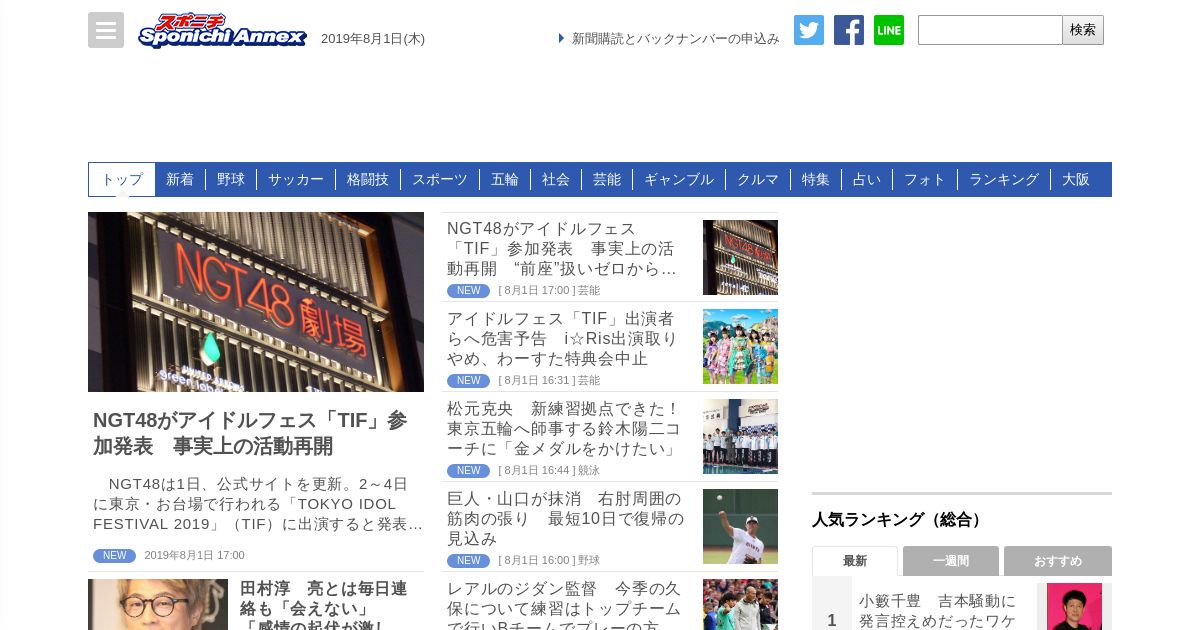
Task: Click the 競泳 category tag
Action: pos(589,471)
